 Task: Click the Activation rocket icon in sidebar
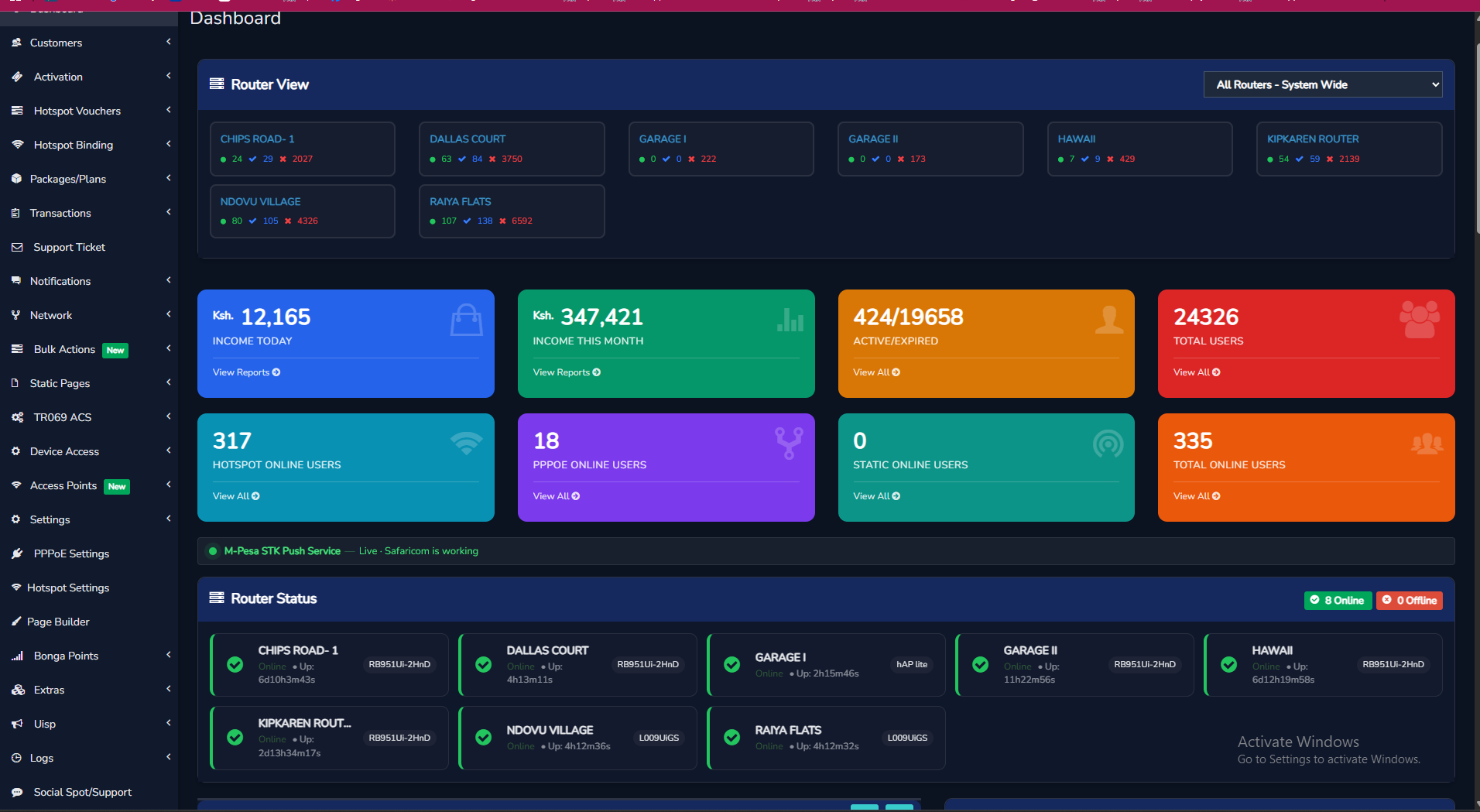tap(16, 77)
